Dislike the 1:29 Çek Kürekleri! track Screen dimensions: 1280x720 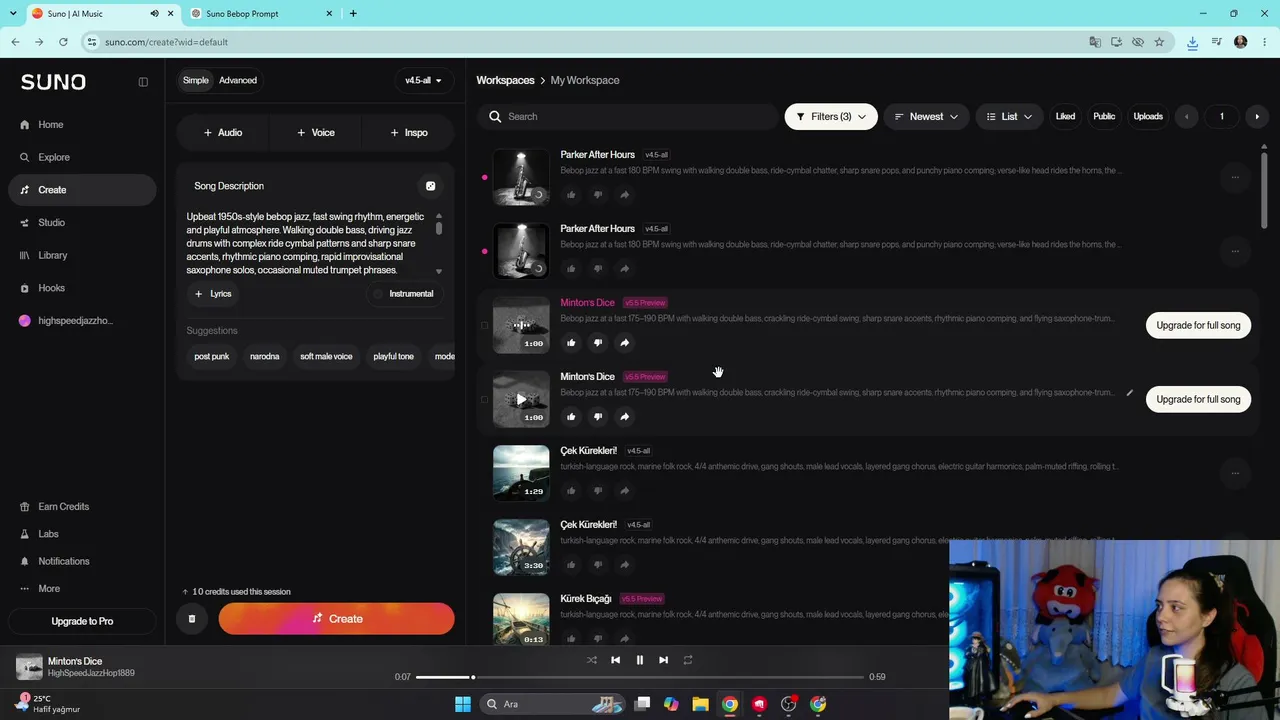coord(598,491)
